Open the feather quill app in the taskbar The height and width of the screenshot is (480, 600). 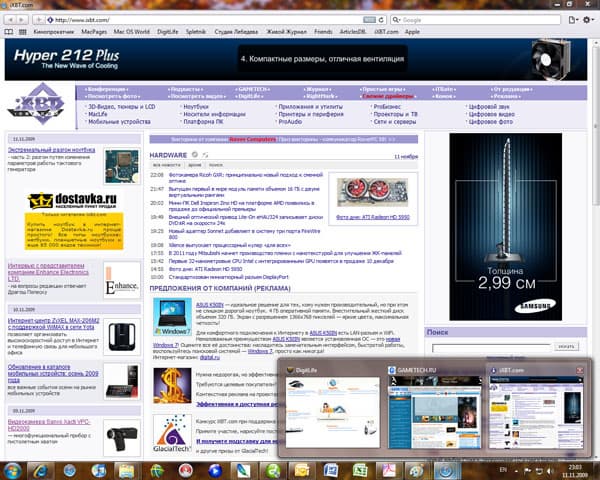(x=243, y=470)
